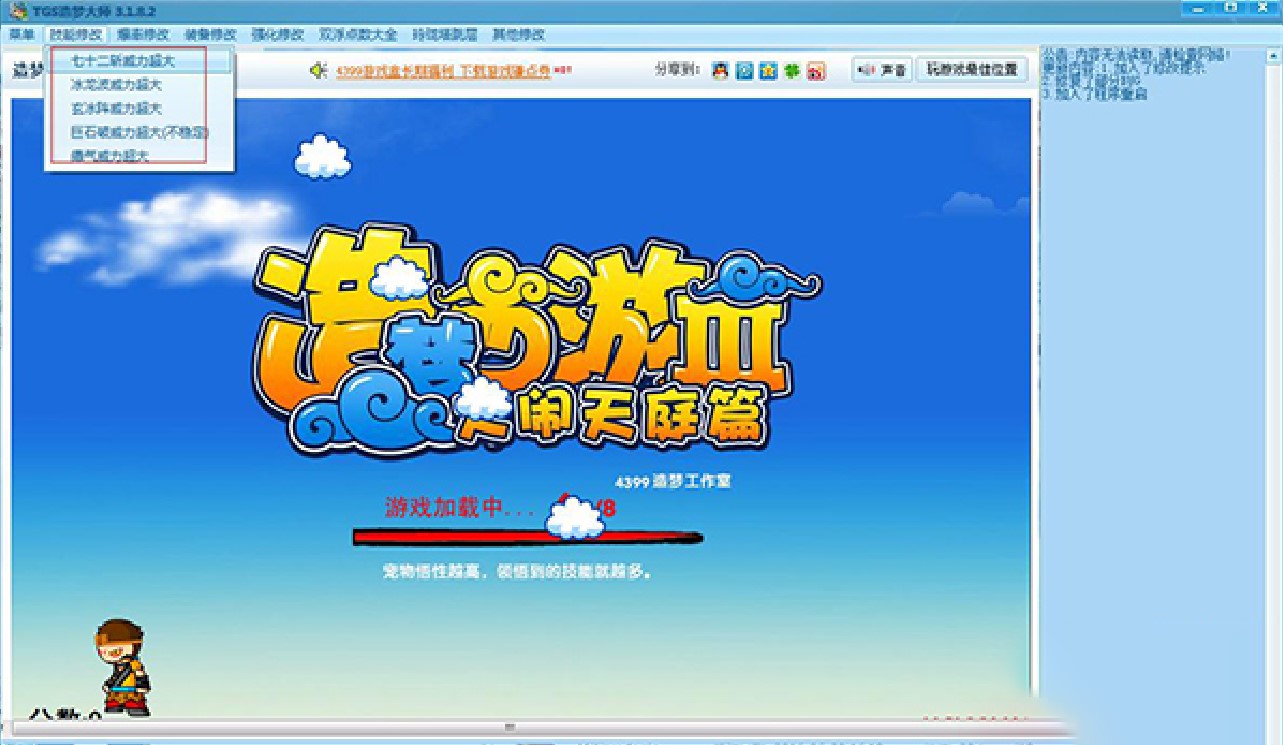Viewport: 1283px width, 745px height.
Task: Click the QQ share icon
Action: click(x=720, y=70)
